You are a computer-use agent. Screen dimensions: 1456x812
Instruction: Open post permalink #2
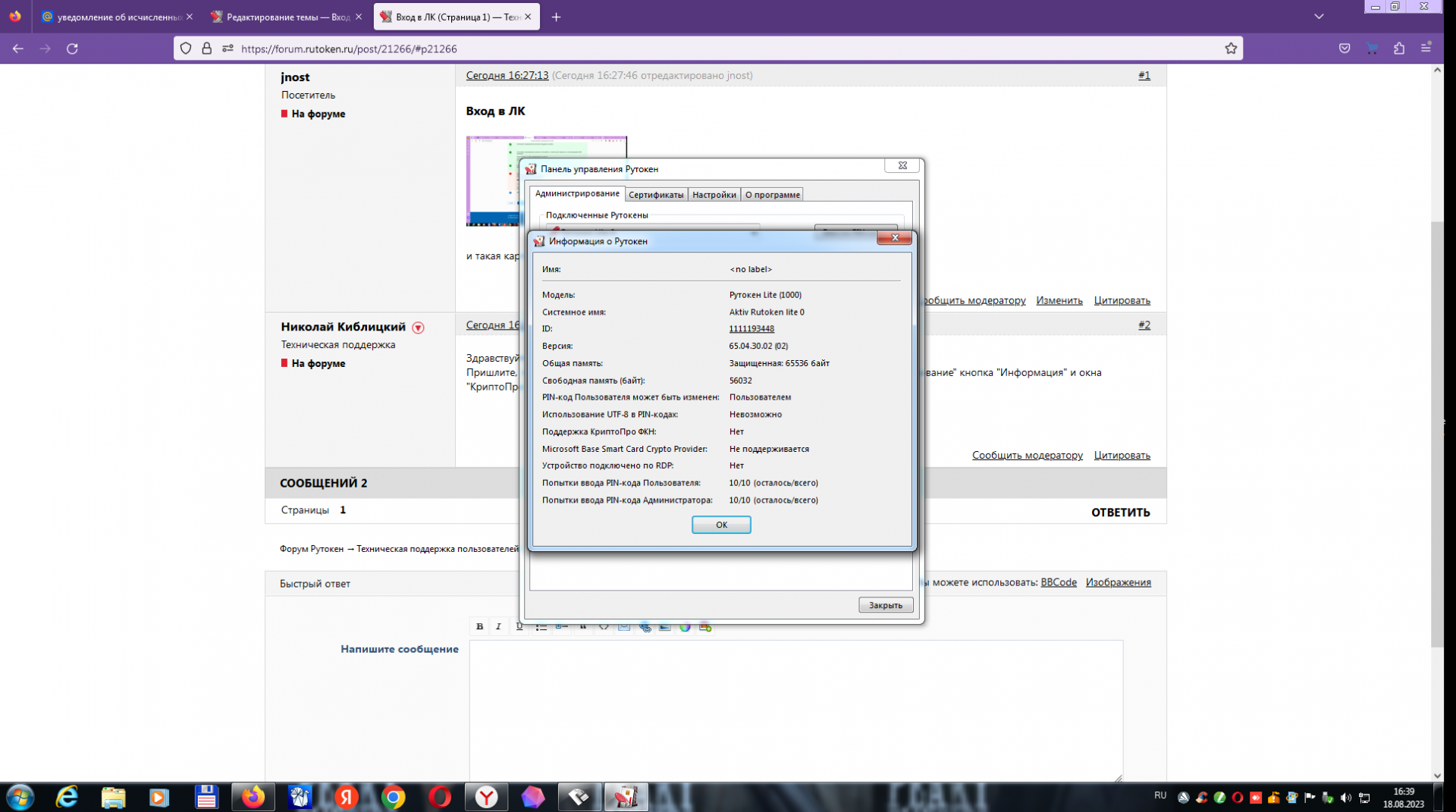pos(1144,324)
